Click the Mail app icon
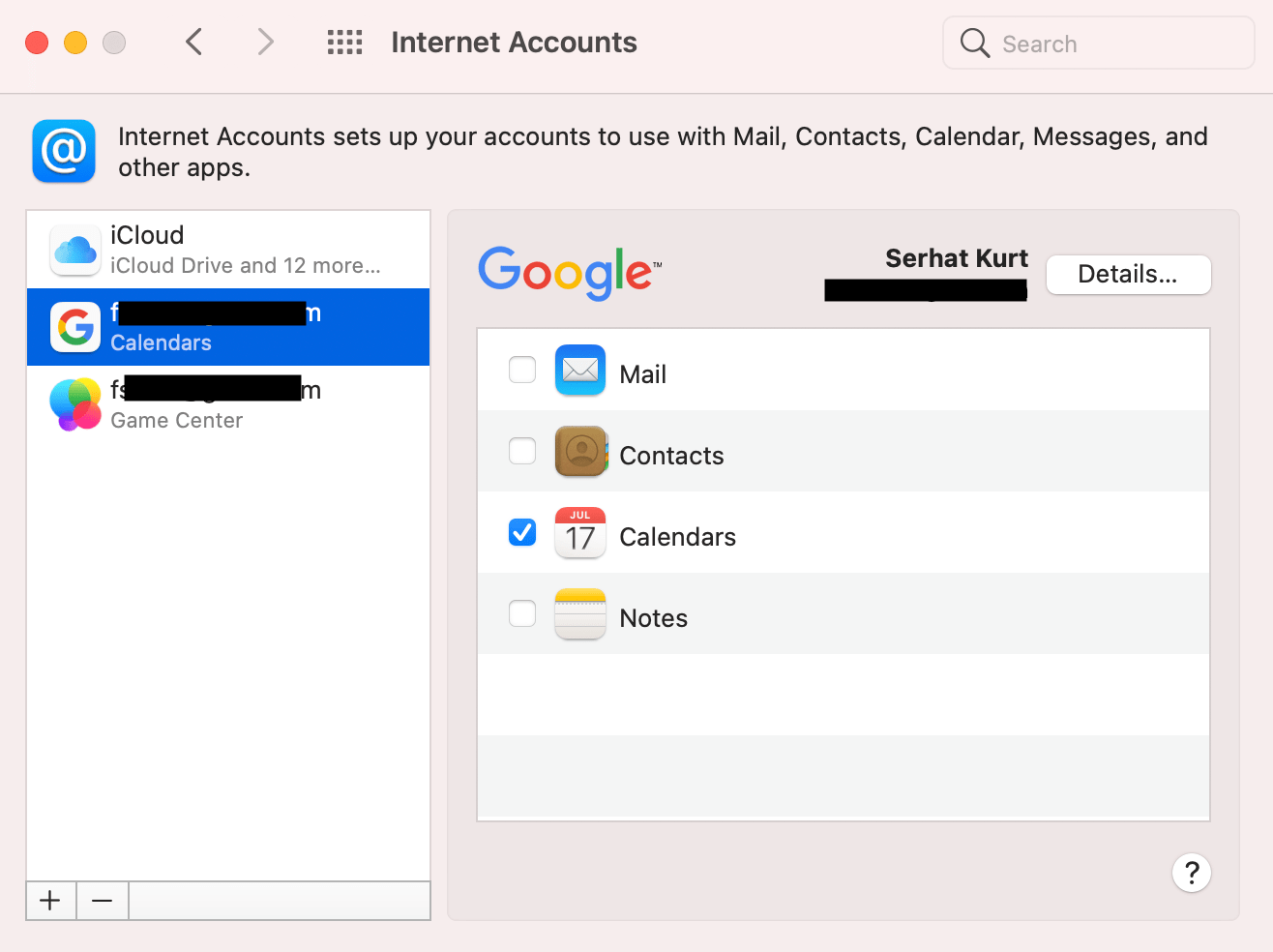 580,371
